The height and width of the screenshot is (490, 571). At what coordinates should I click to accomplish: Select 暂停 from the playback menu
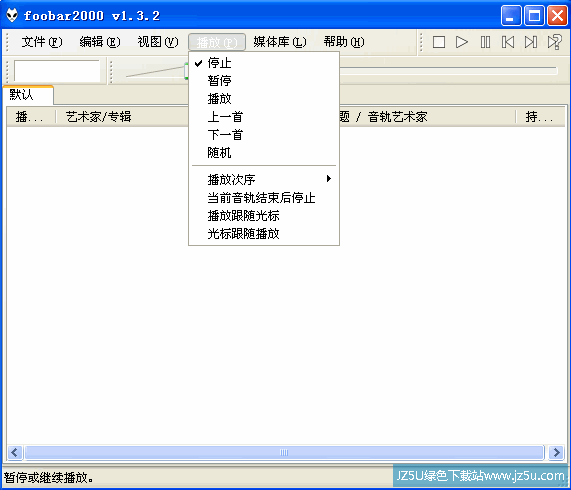(264, 80)
